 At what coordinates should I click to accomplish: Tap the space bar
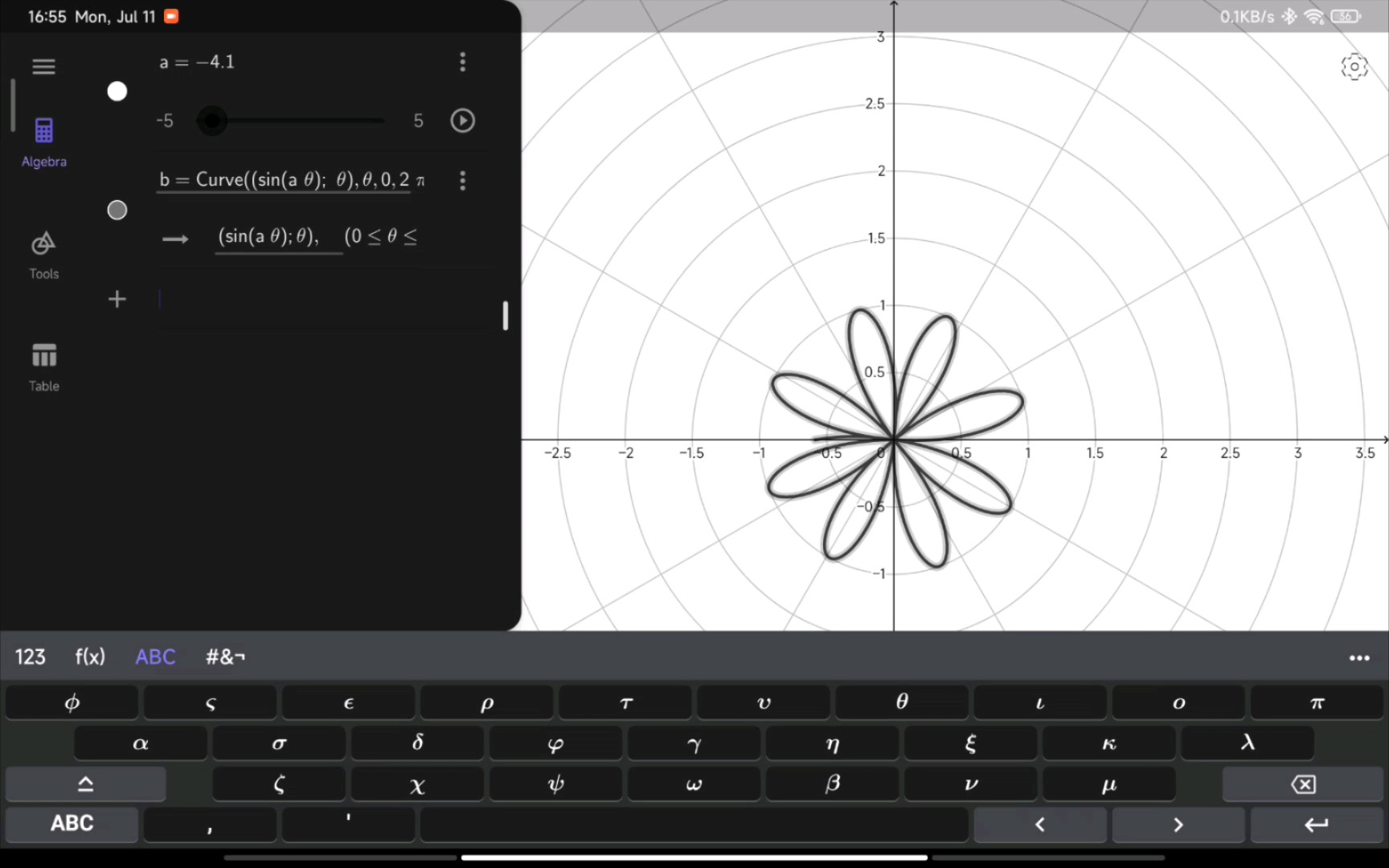[694, 825]
